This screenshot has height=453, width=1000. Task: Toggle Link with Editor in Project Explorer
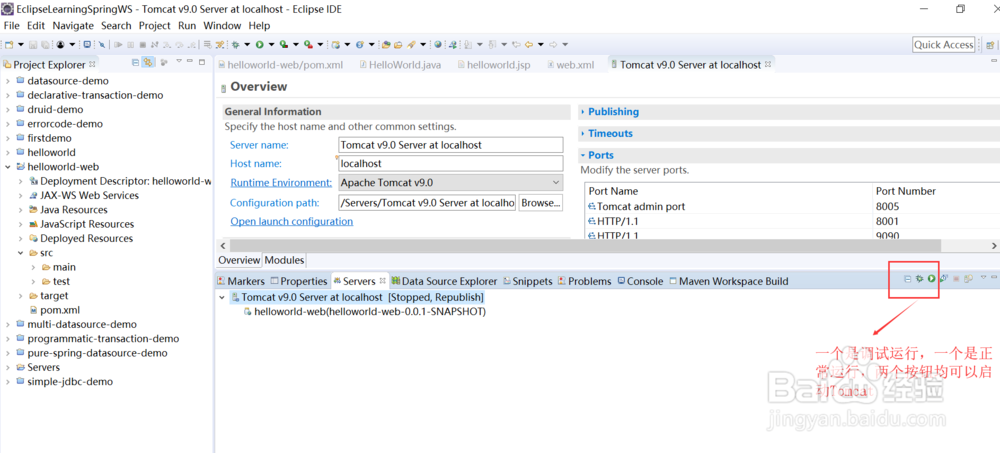pos(148,62)
